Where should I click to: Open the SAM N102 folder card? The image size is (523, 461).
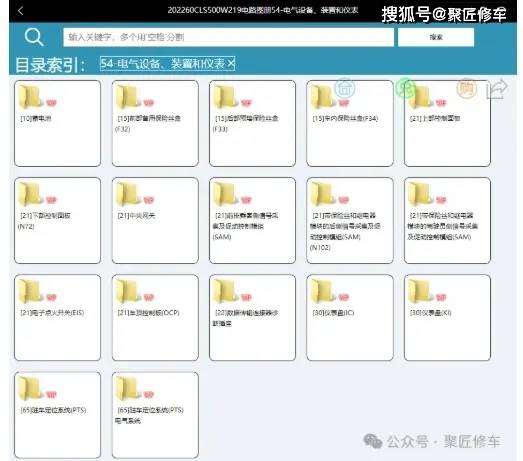point(350,220)
